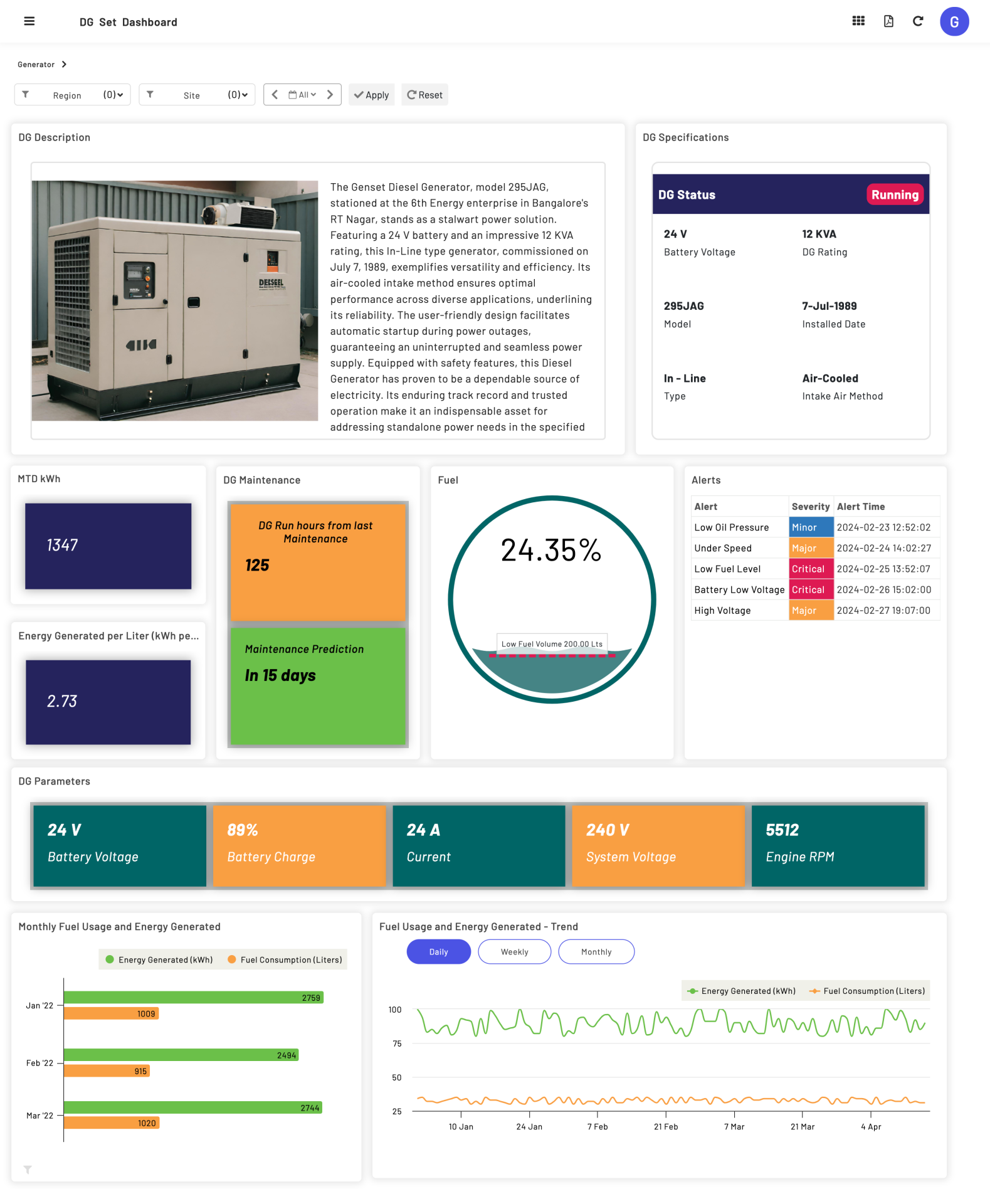This screenshot has height=1204, width=990.
Task: Click the generator photo thumbnail
Action: tap(175, 300)
